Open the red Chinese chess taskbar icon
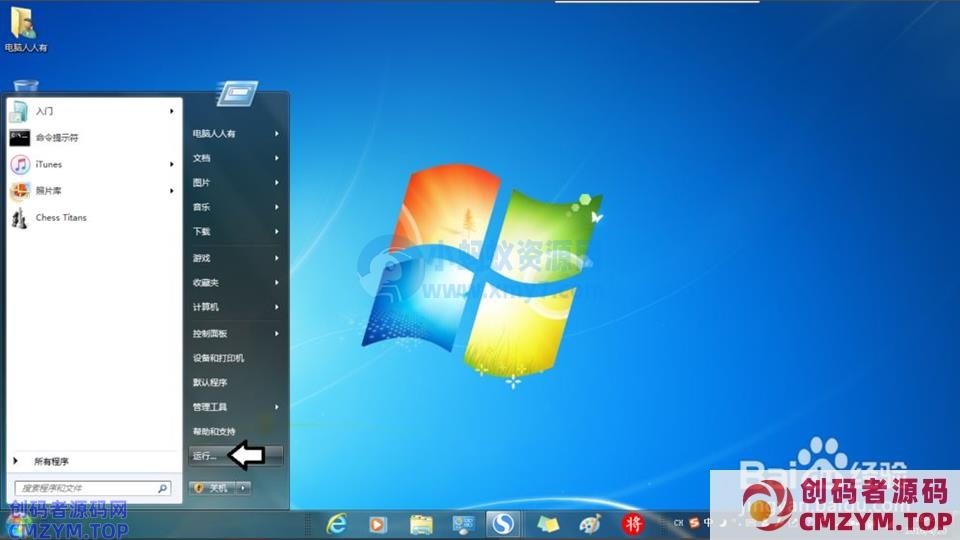 pos(633,523)
